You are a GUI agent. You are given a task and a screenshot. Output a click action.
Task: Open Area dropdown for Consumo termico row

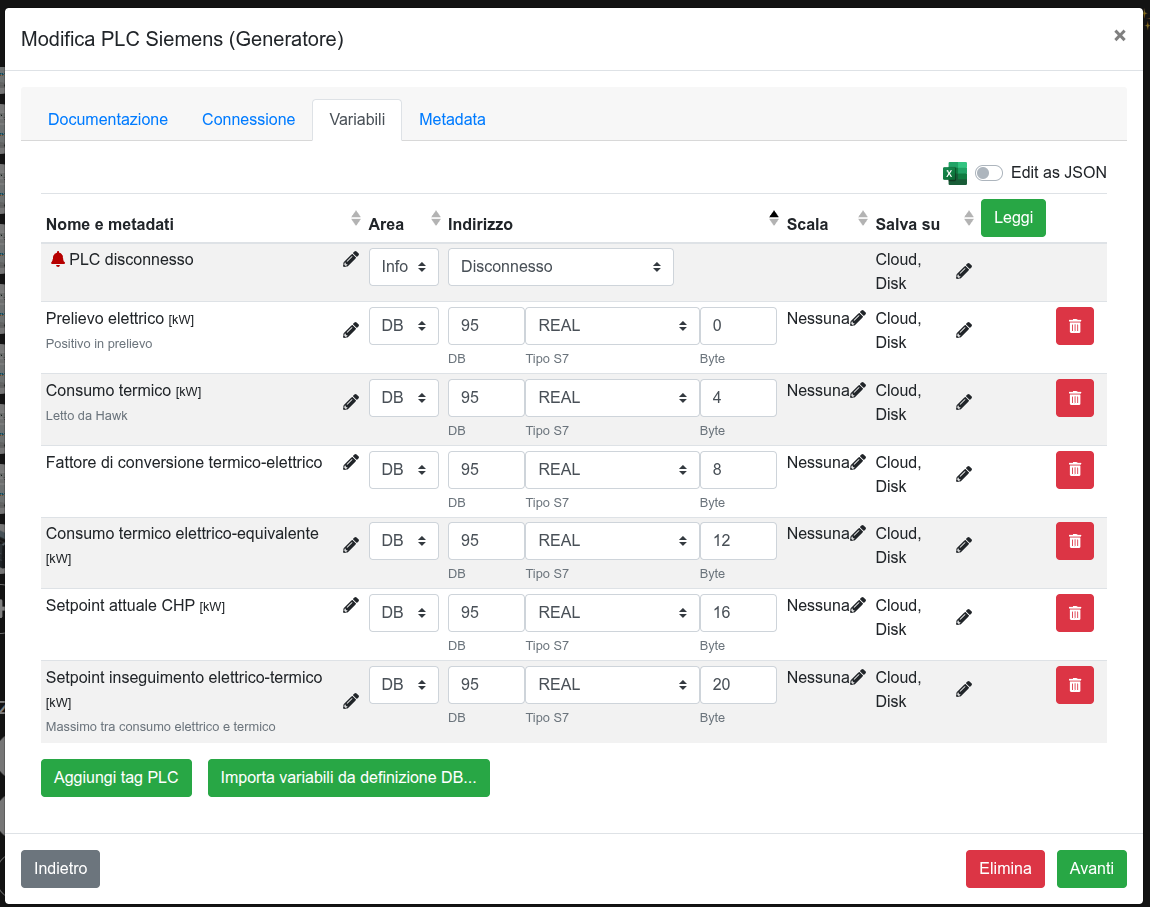pos(403,398)
